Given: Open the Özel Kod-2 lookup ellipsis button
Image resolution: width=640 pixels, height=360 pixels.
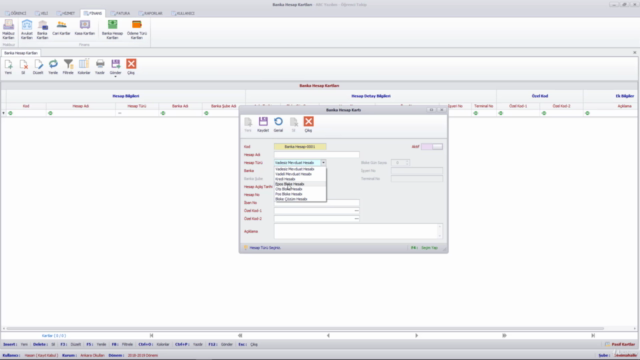Looking at the screenshot, I should [356, 219].
